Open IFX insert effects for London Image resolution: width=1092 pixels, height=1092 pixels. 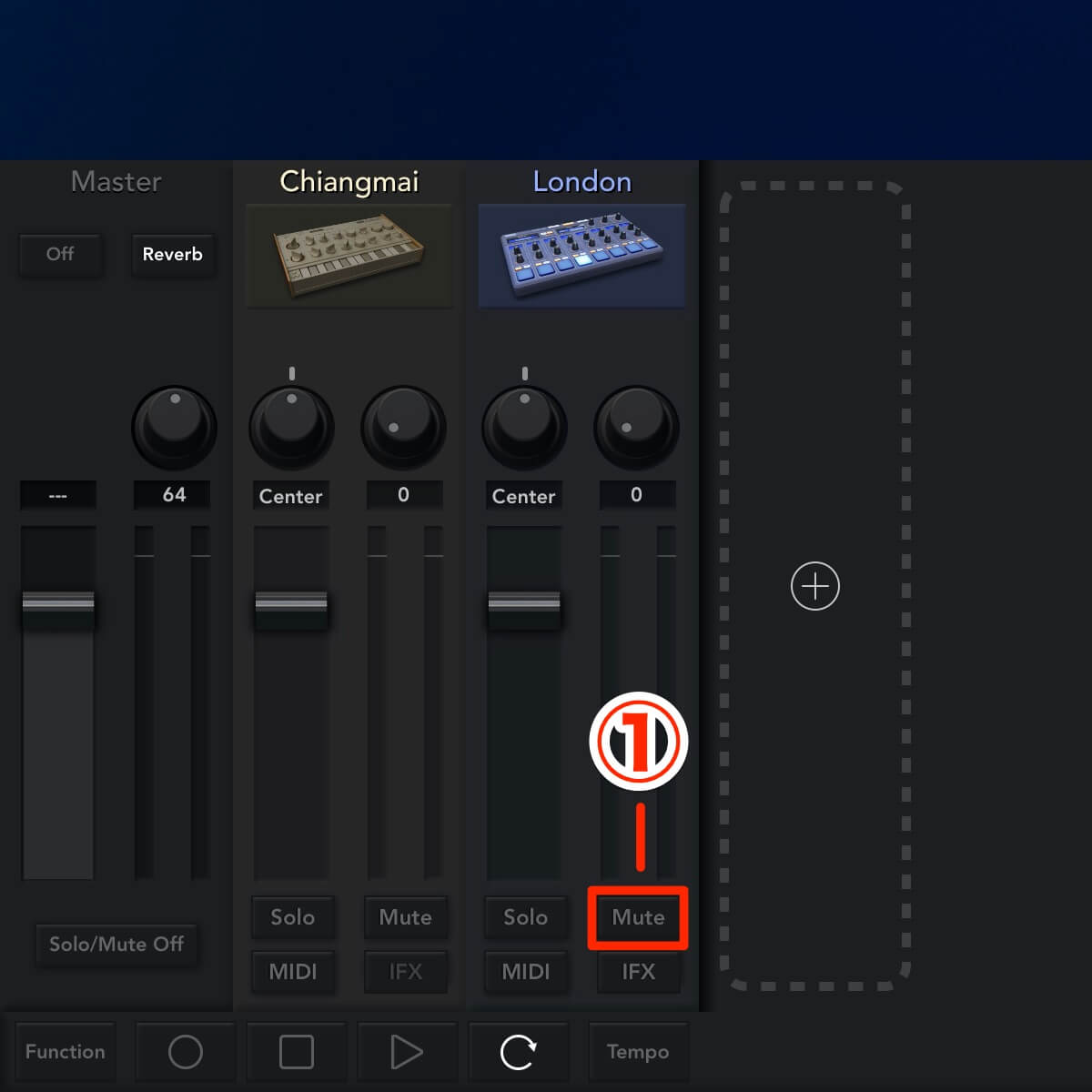tap(638, 972)
